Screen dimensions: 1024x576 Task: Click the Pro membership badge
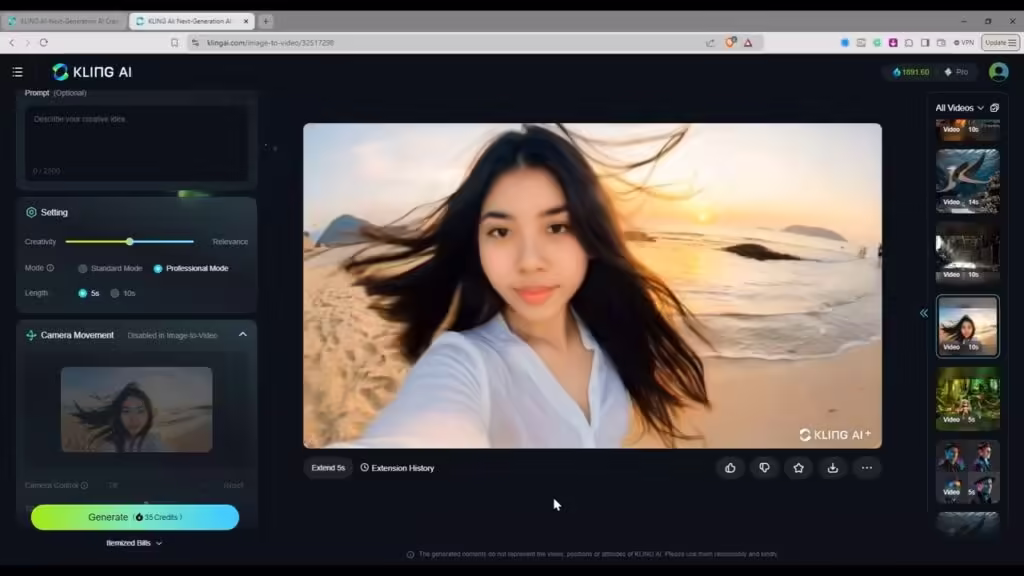click(x=957, y=72)
